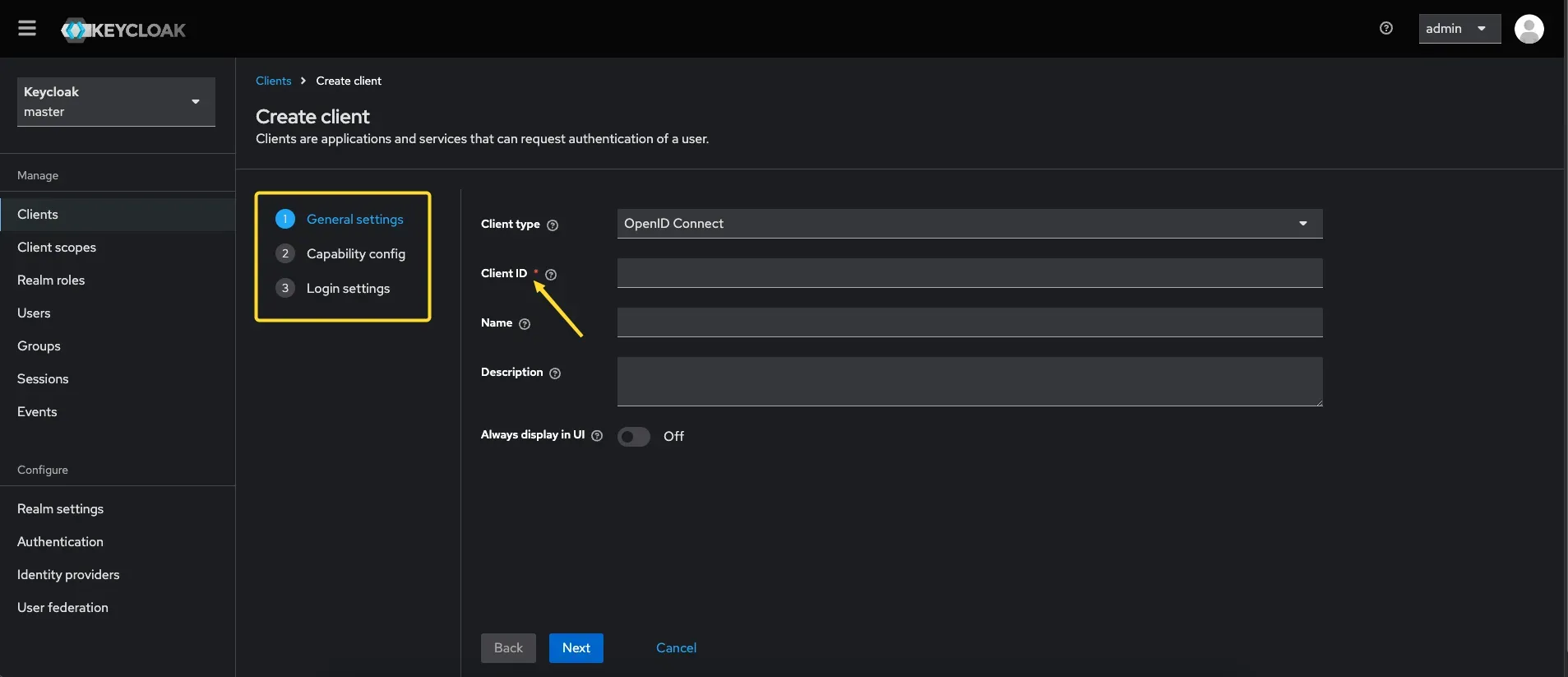
Task: Show help for Name field
Action: tap(525, 324)
